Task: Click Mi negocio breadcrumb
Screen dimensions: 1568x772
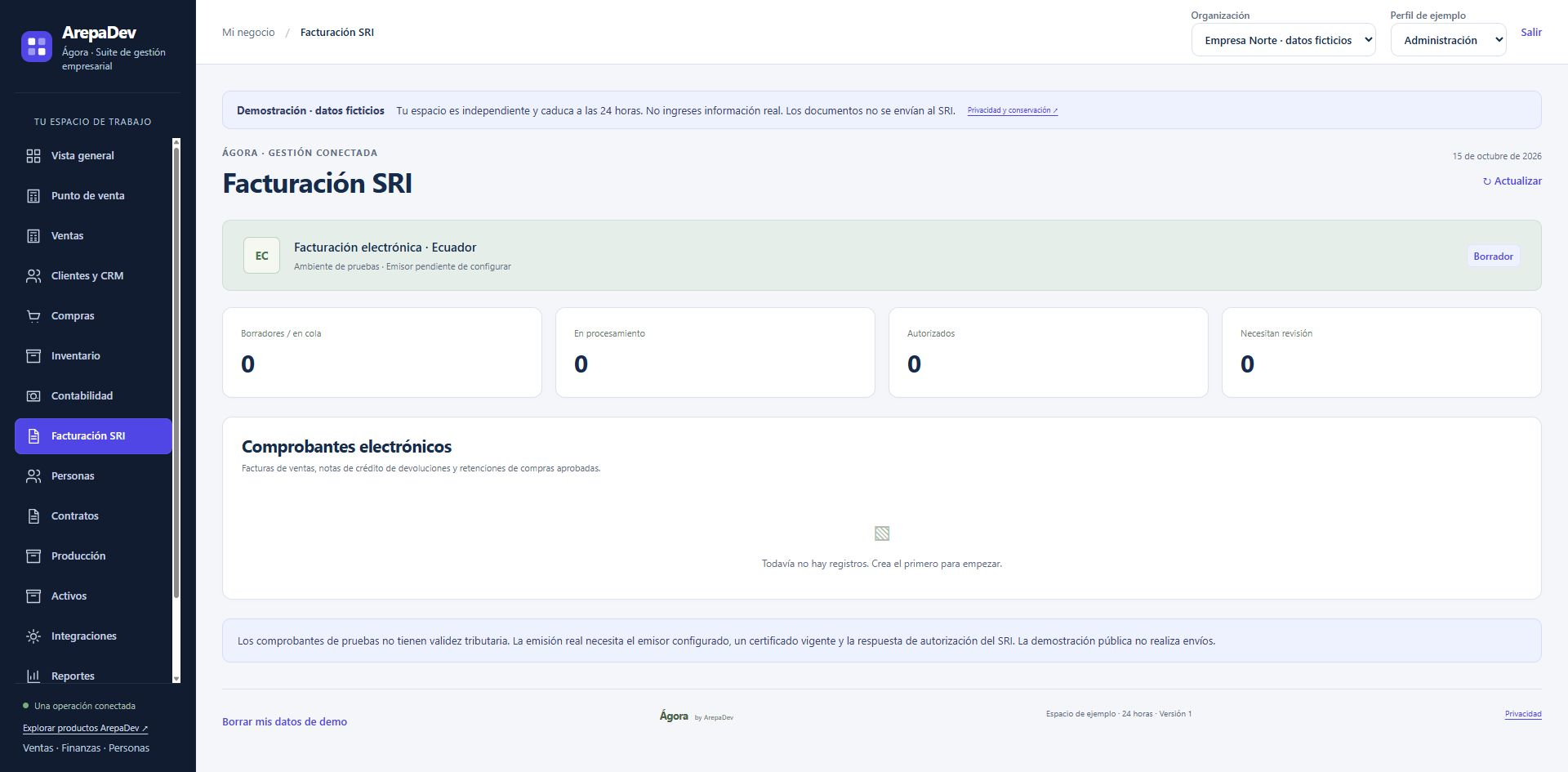Action: [x=248, y=33]
